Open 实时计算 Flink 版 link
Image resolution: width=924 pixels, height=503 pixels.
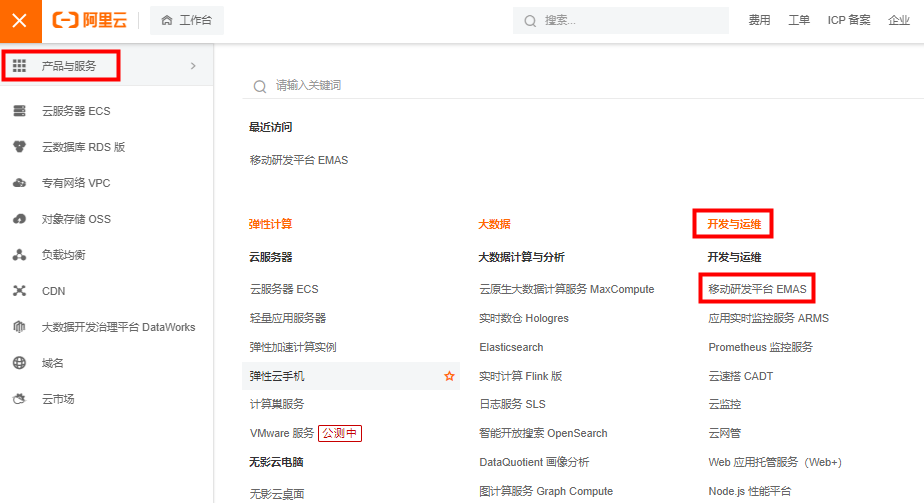click(x=520, y=376)
